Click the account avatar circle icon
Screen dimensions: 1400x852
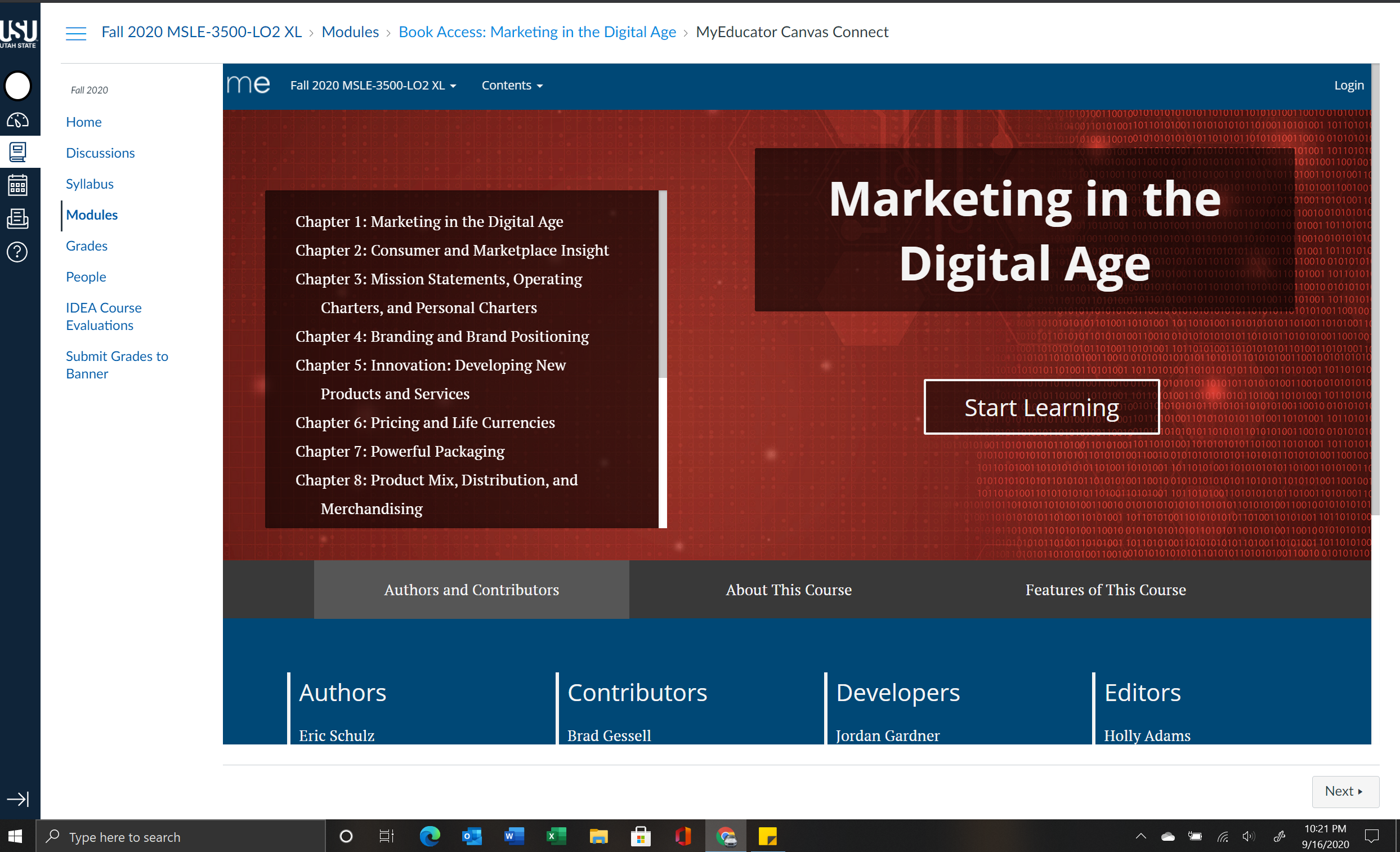coord(17,86)
